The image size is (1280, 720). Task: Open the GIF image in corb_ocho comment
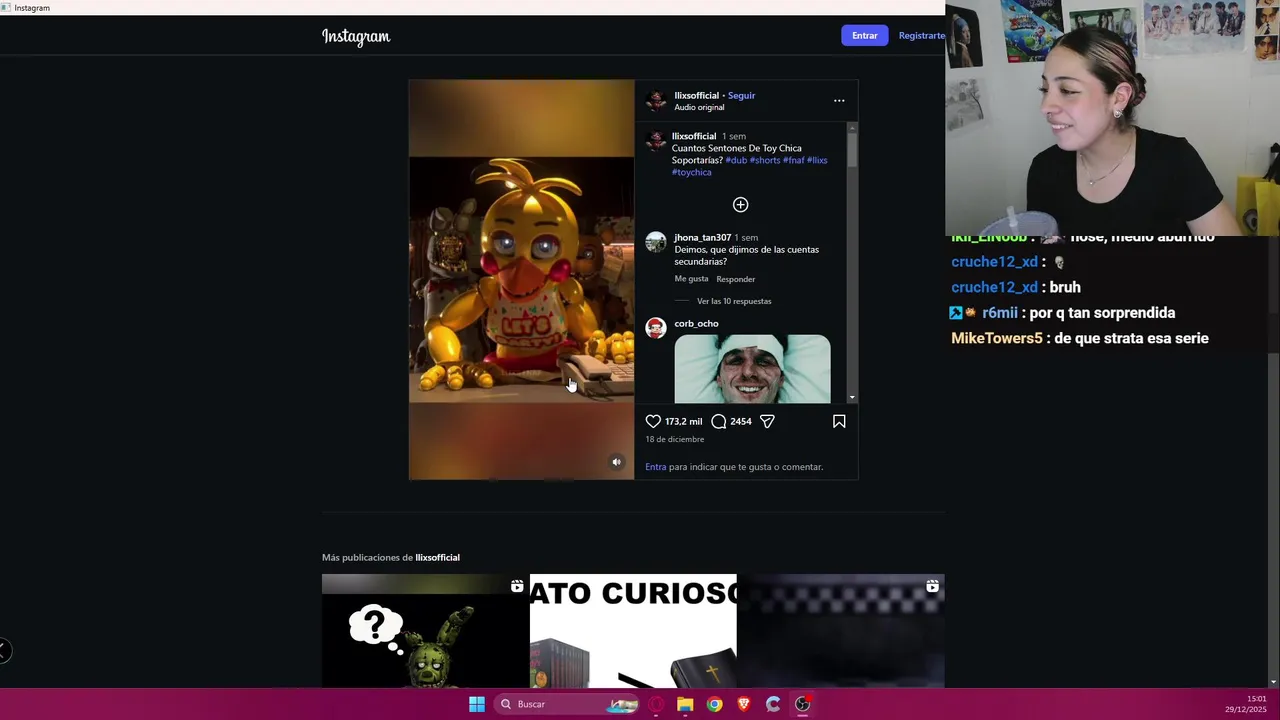click(752, 369)
